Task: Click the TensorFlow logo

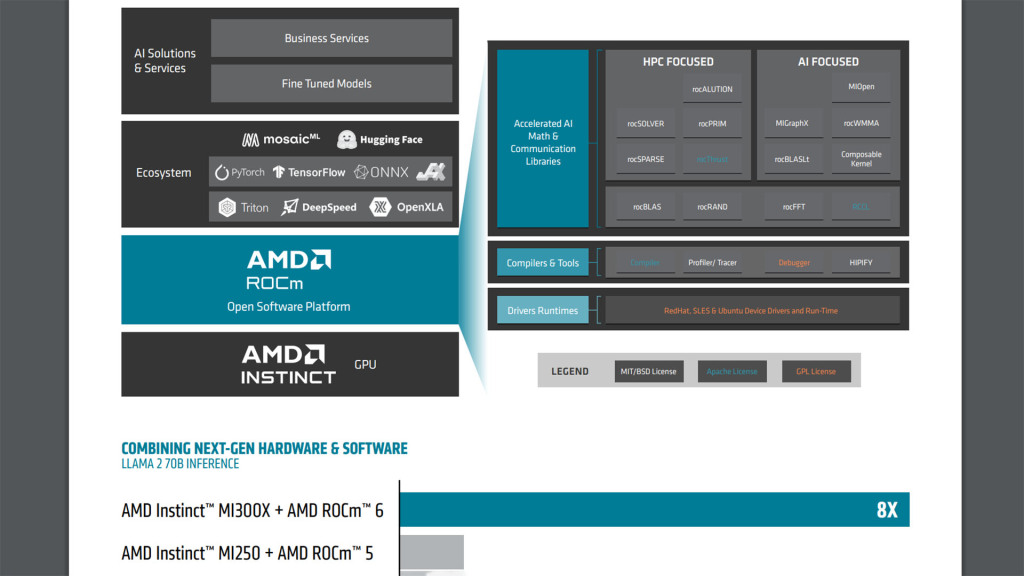Action: point(309,172)
